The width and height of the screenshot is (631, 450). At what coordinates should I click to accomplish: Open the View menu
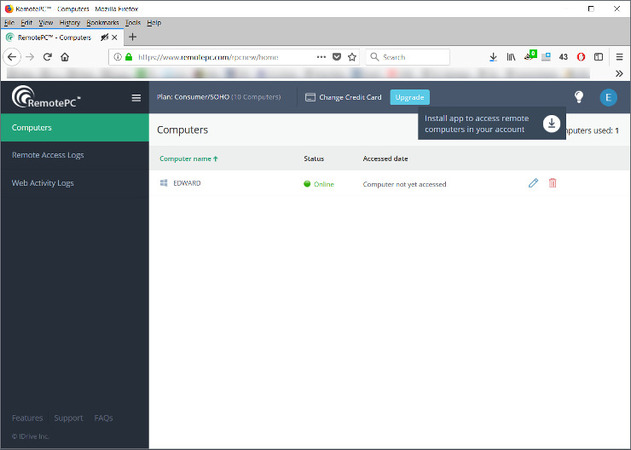(x=46, y=23)
